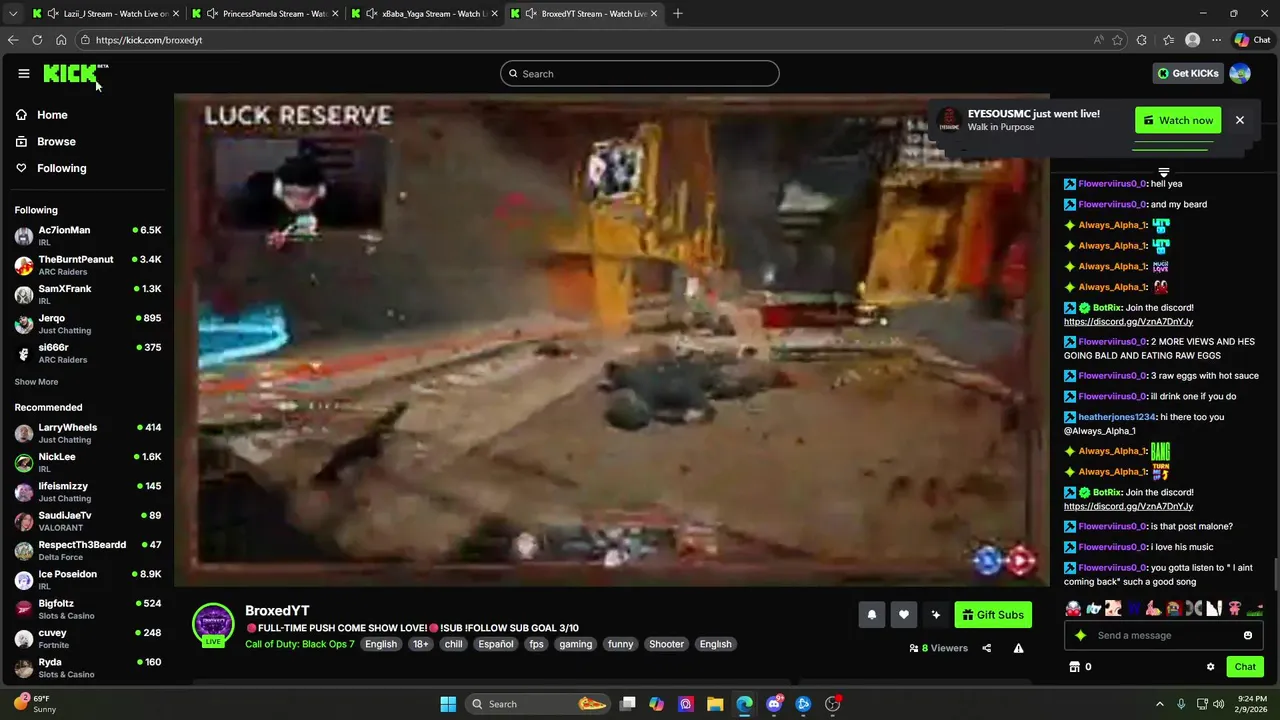
Task: Dismiss the EYESOUSMC live notification
Action: 1239,120
